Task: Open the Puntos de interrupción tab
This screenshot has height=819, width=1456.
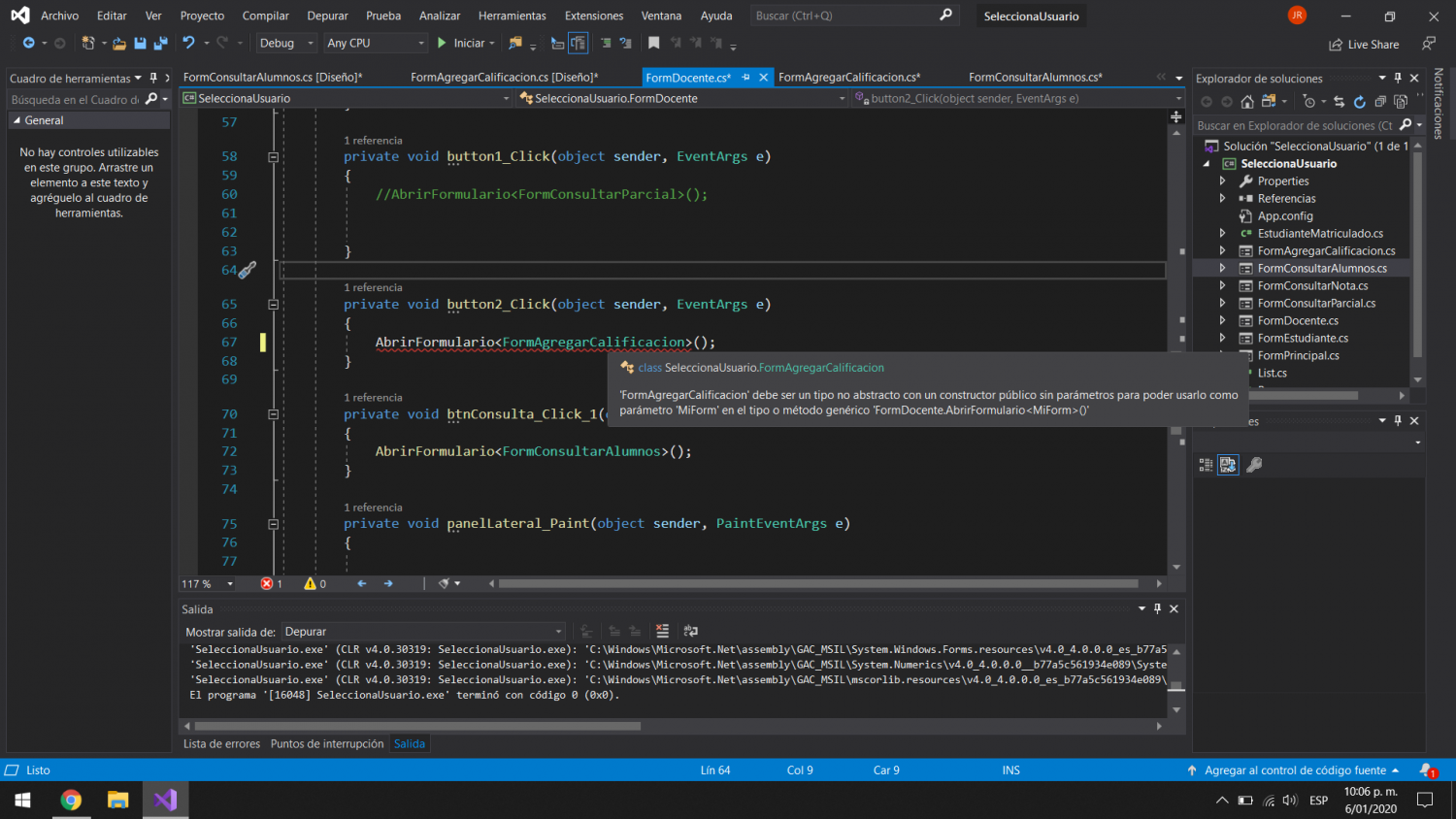Action: coord(327,744)
